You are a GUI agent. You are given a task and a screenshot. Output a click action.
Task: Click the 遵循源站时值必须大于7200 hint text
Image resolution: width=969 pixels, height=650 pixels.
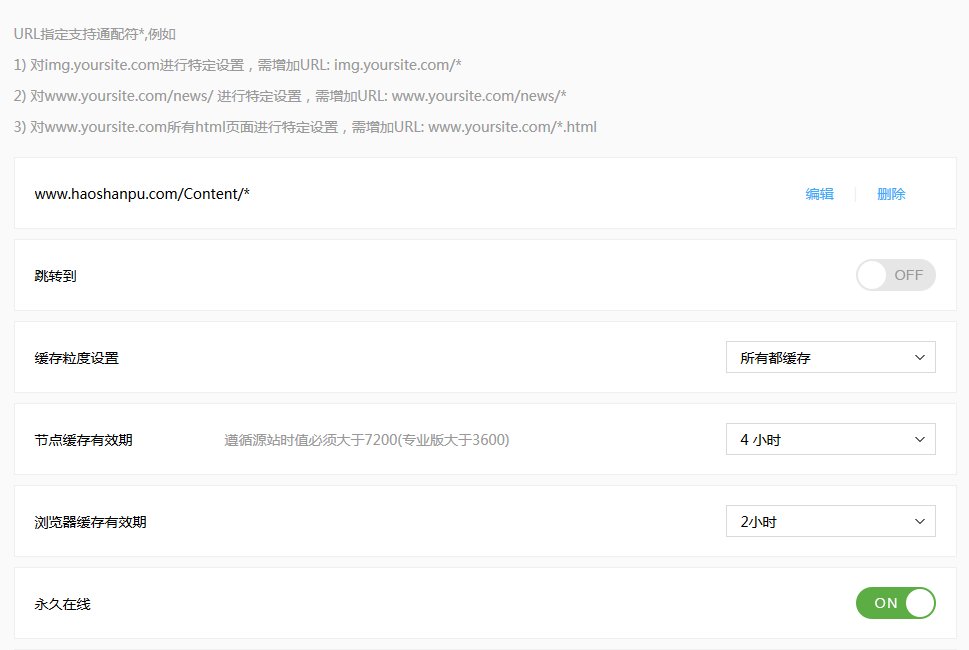click(366, 439)
